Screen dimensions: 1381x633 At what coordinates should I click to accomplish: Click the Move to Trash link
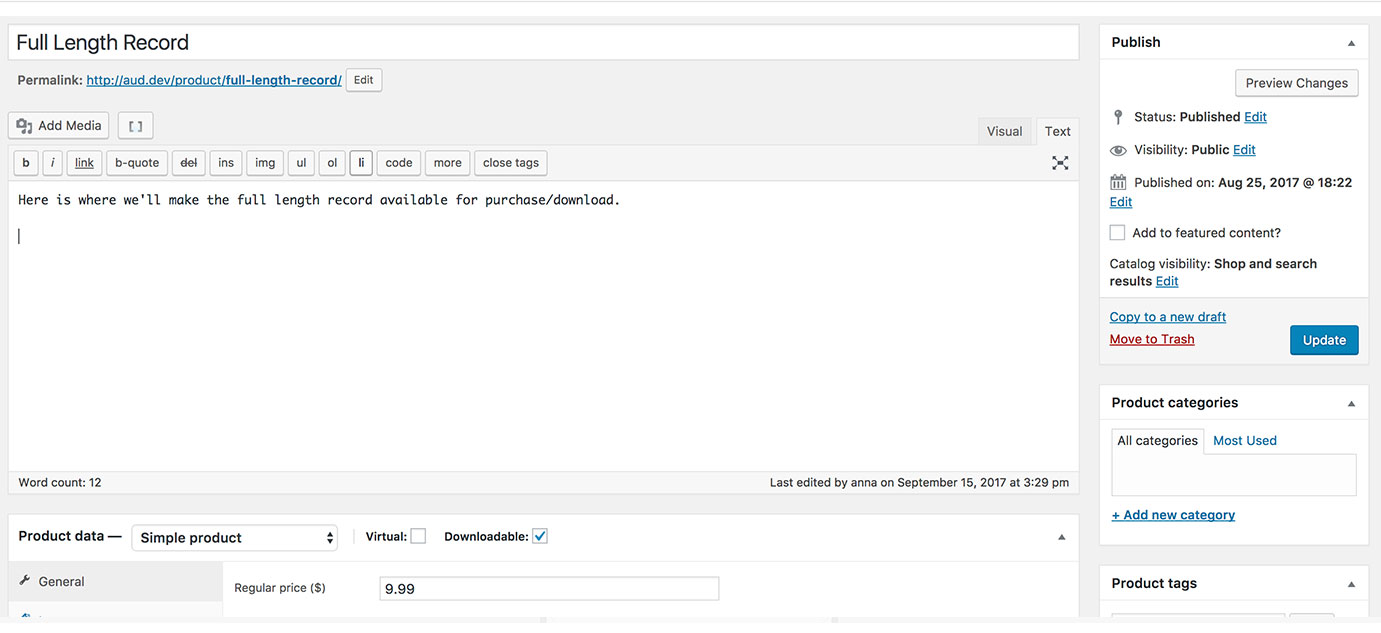click(x=1152, y=339)
